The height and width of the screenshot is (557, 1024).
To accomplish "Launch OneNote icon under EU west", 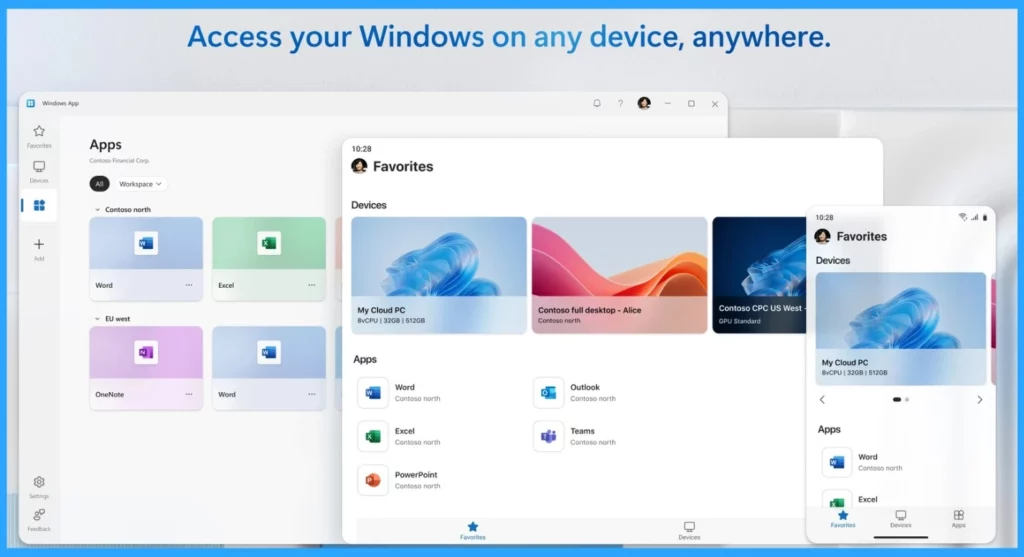I will pyautogui.click(x=146, y=353).
